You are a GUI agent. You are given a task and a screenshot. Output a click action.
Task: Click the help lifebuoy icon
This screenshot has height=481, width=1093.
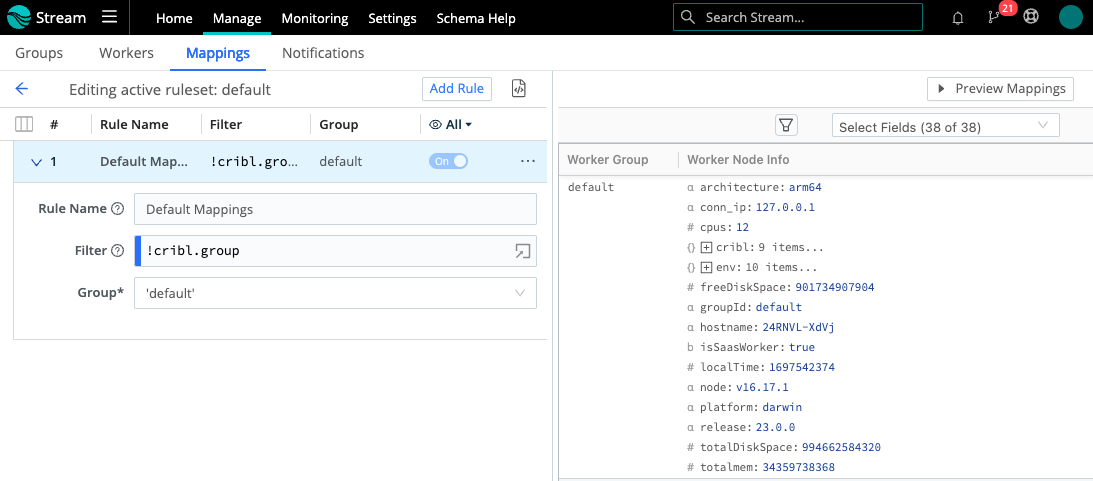(x=1032, y=18)
